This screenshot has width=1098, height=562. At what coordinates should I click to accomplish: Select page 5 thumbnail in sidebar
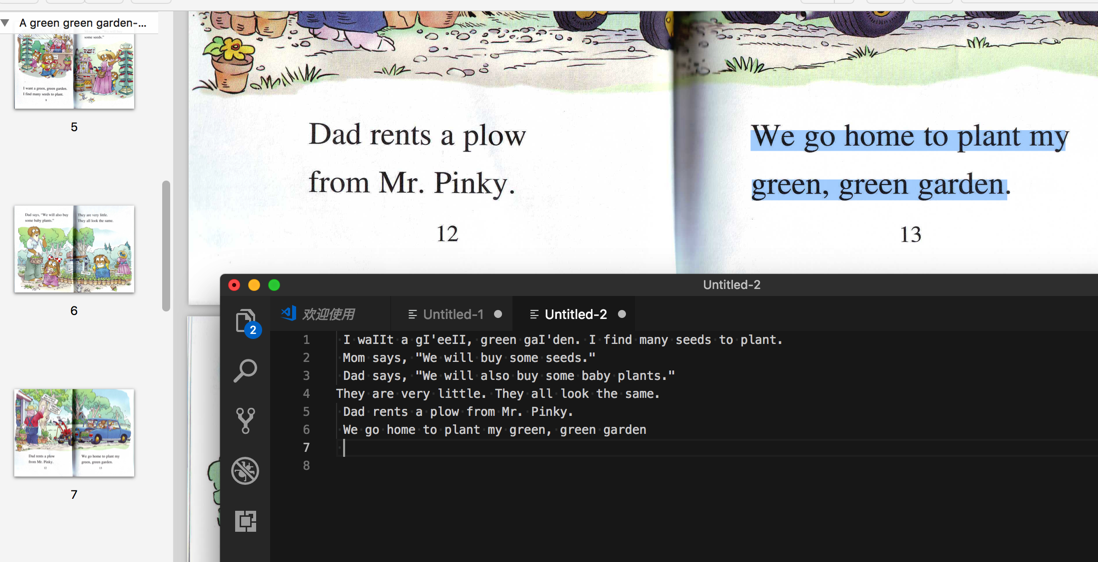[x=74, y=70]
